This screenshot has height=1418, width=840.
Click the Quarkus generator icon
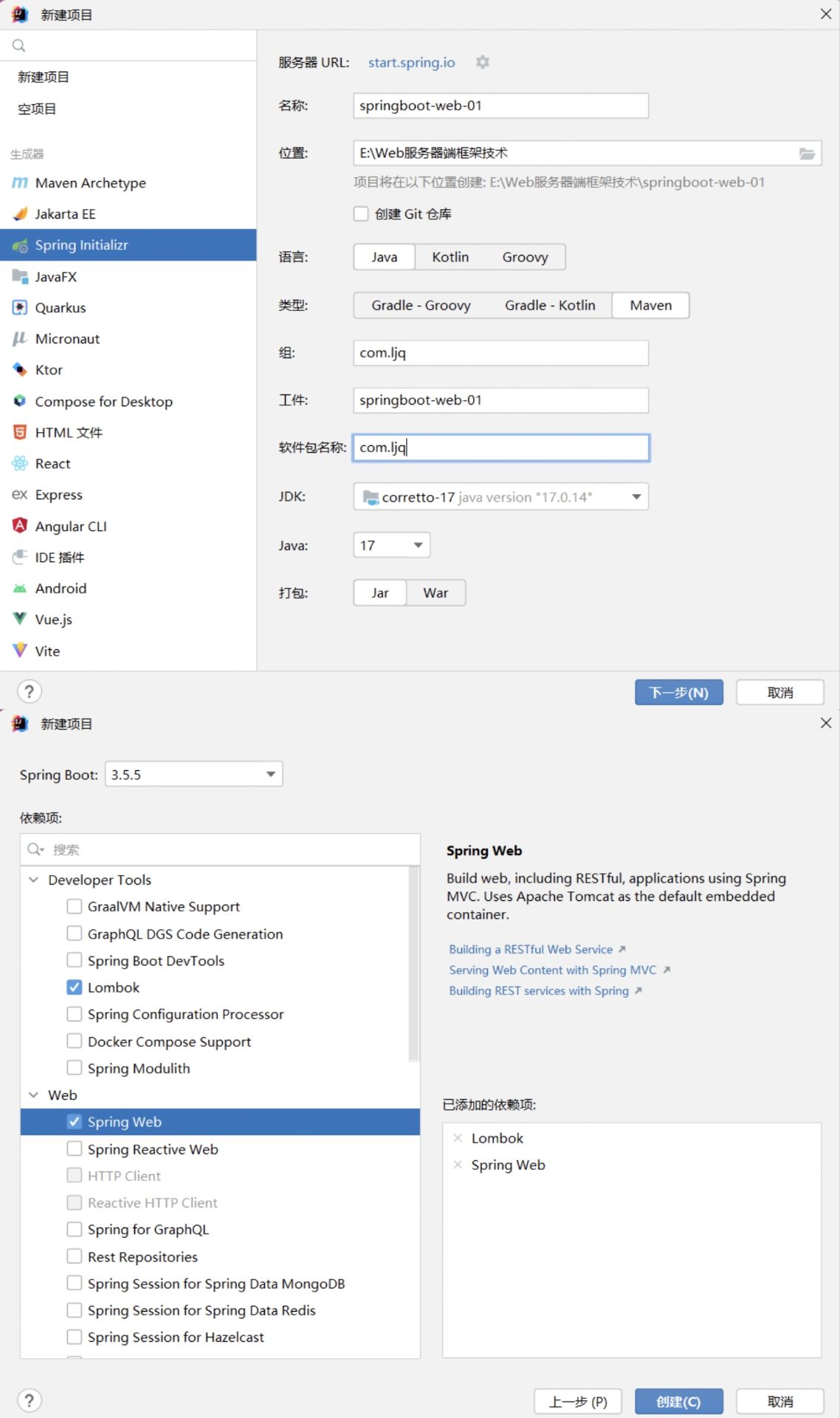[x=20, y=307]
